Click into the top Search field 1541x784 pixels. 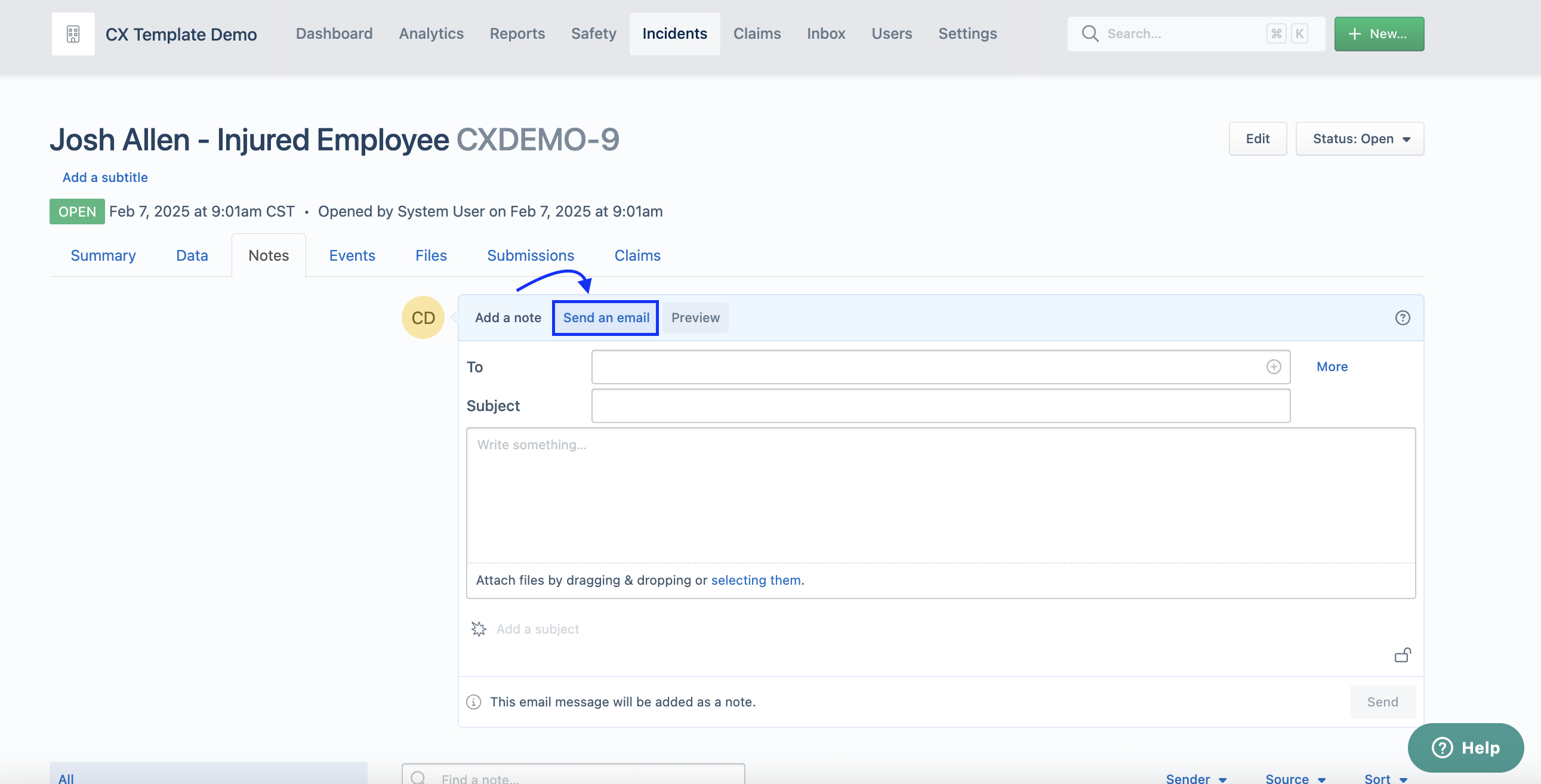(x=1197, y=34)
